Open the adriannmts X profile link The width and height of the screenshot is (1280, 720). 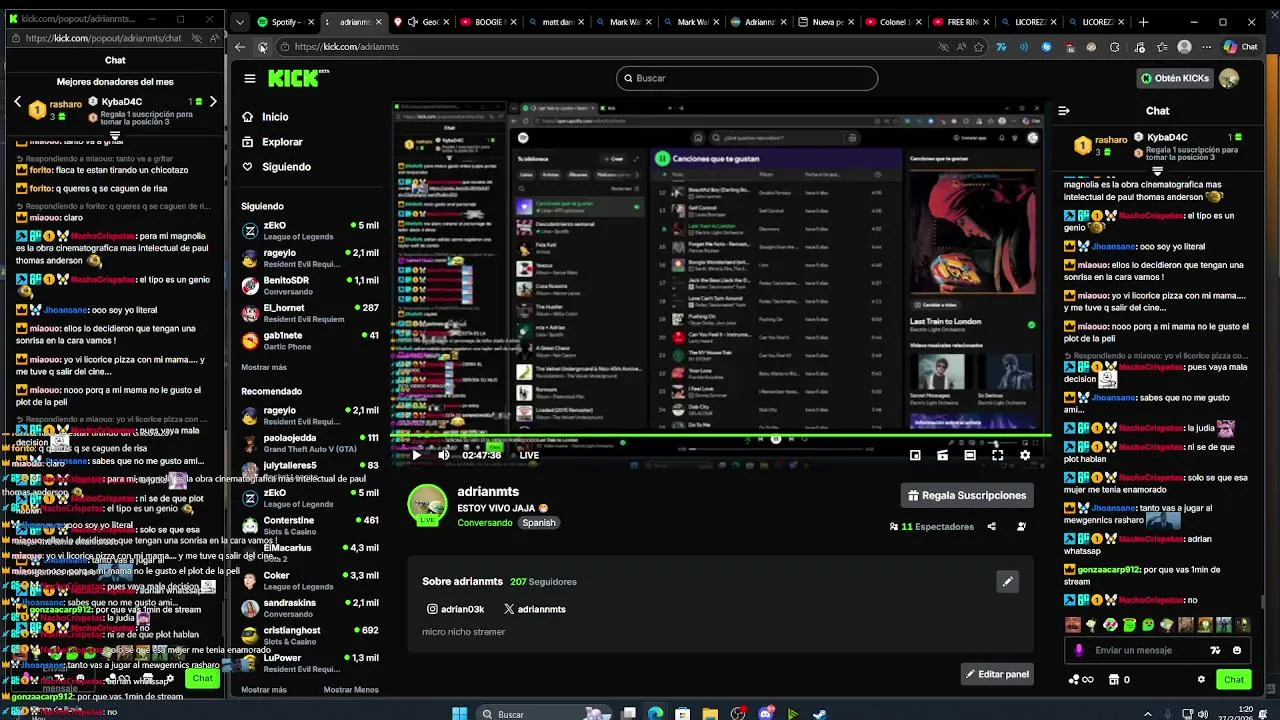pos(535,609)
